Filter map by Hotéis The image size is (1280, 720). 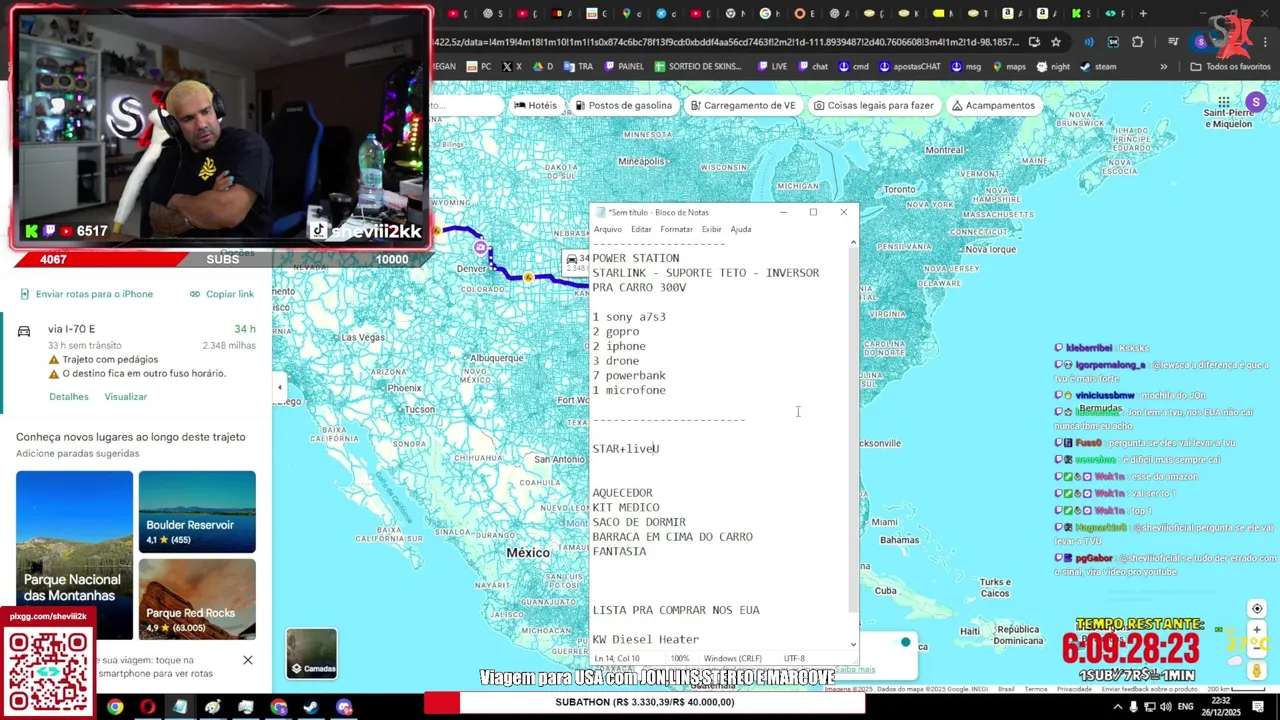coord(535,105)
